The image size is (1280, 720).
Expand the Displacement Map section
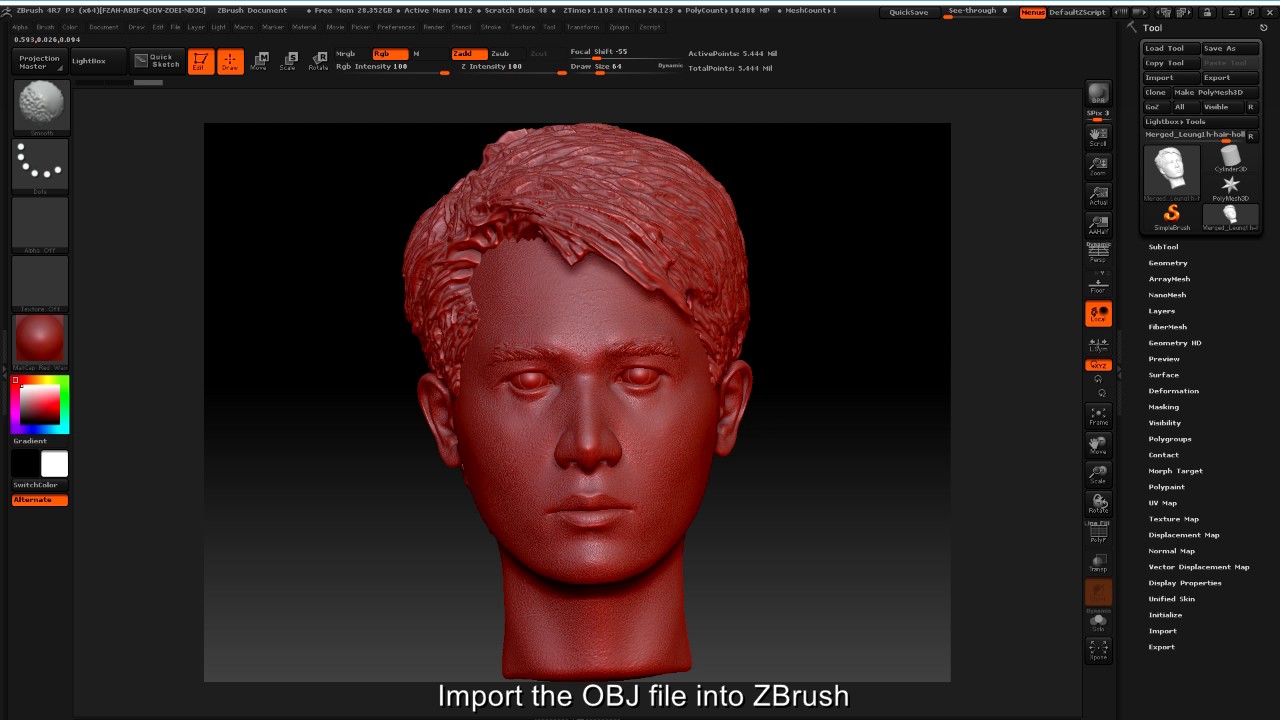tap(1184, 535)
